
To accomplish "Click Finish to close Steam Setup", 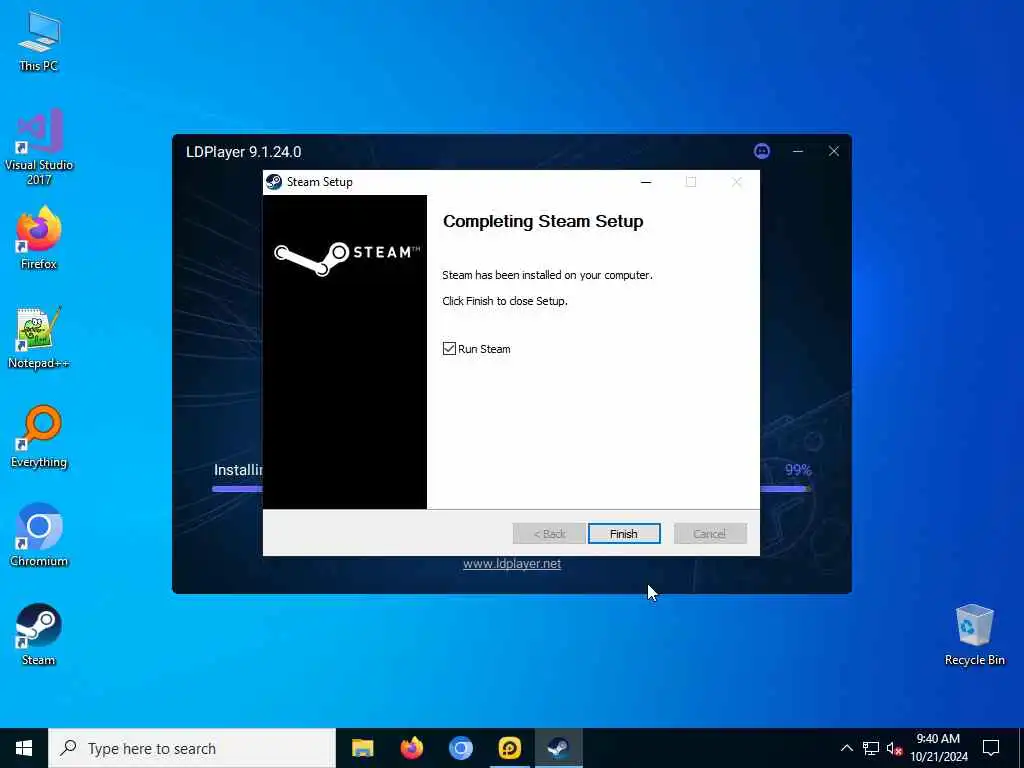I will [x=624, y=534].
